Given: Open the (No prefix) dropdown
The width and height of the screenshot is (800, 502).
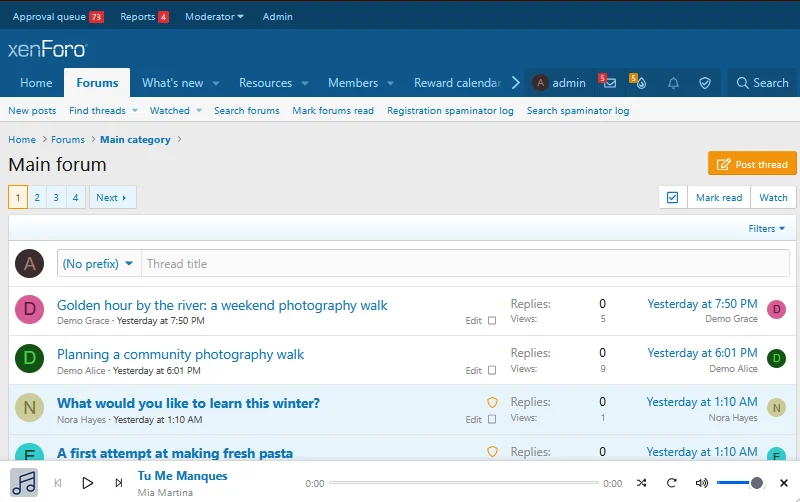Looking at the screenshot, I should (x=98, y=264).
